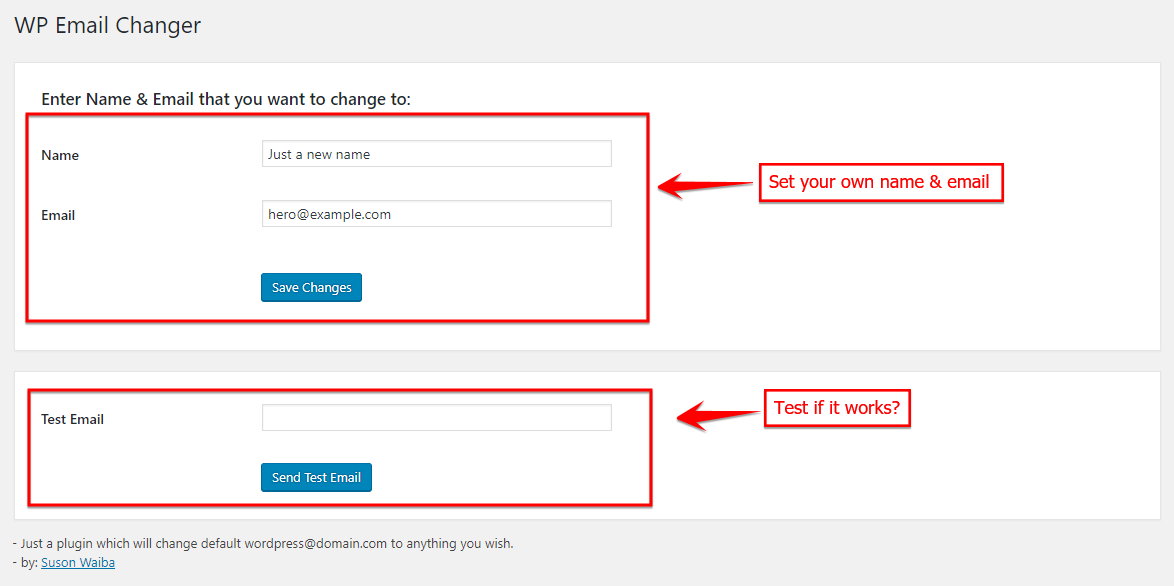Click the 'Test if it works?' callout

(x=837, y=408)
